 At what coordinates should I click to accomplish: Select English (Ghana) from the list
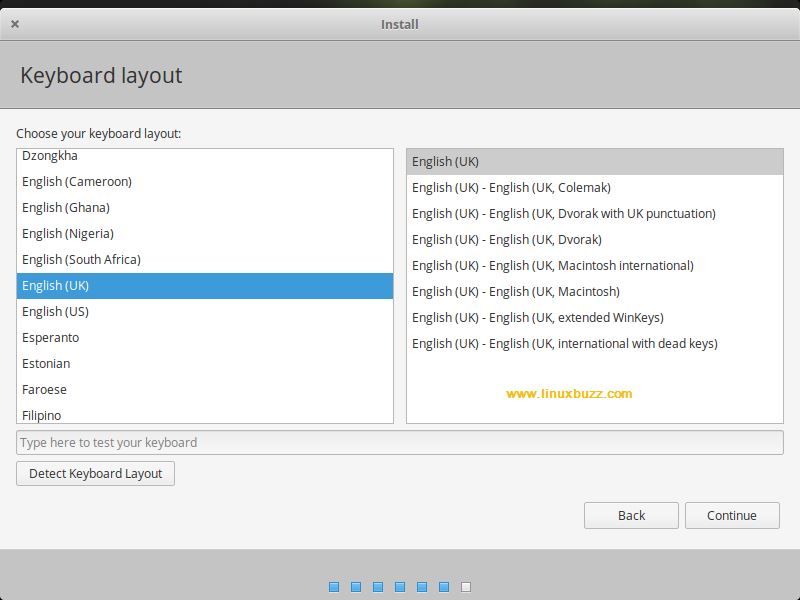coord(205,208)
